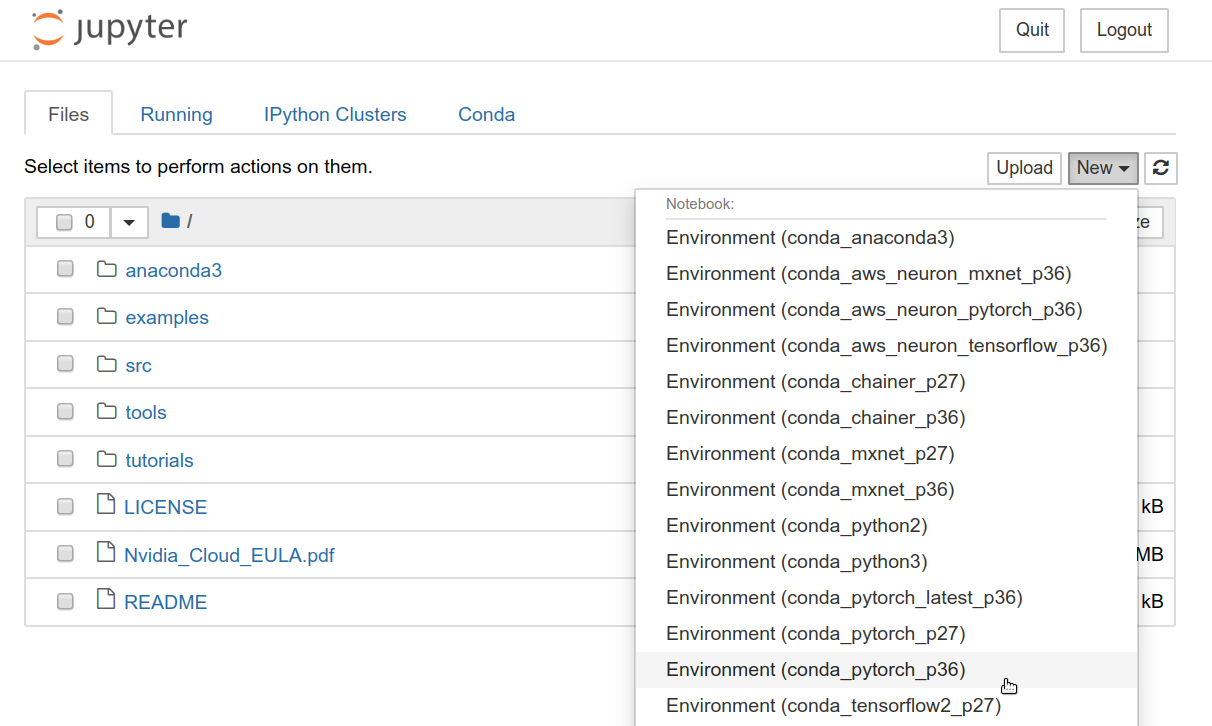Open the New dropdown menu

point(1102,168)
